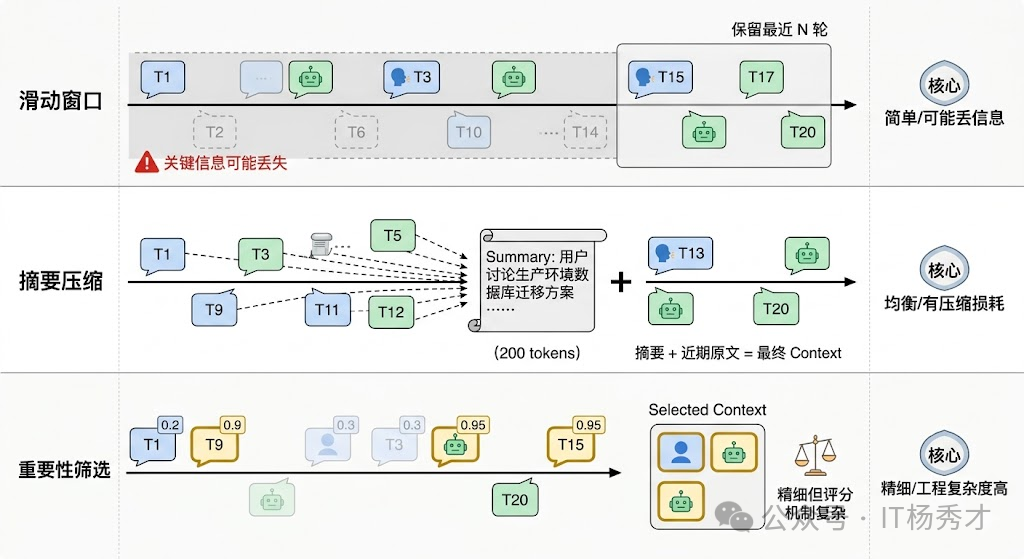1024x559 pixels.
Task: Click 摘要 + 近期原文 = 最终 Context text
Action: (x=738, y=353)
